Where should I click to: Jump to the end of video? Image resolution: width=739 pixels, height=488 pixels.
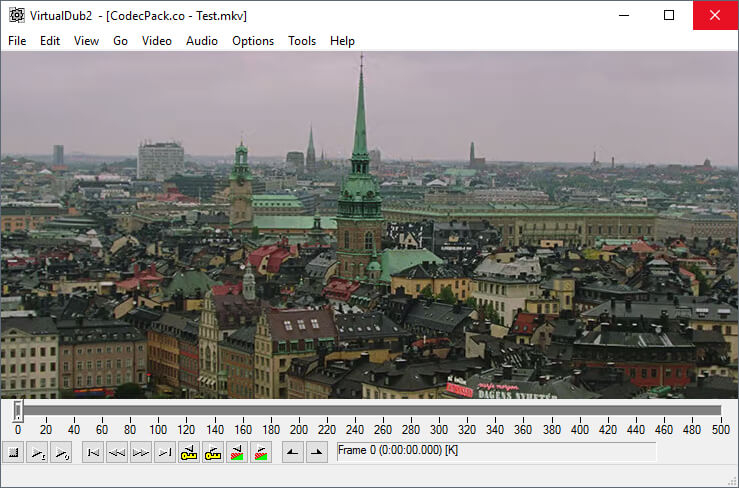tap(165, 453)
